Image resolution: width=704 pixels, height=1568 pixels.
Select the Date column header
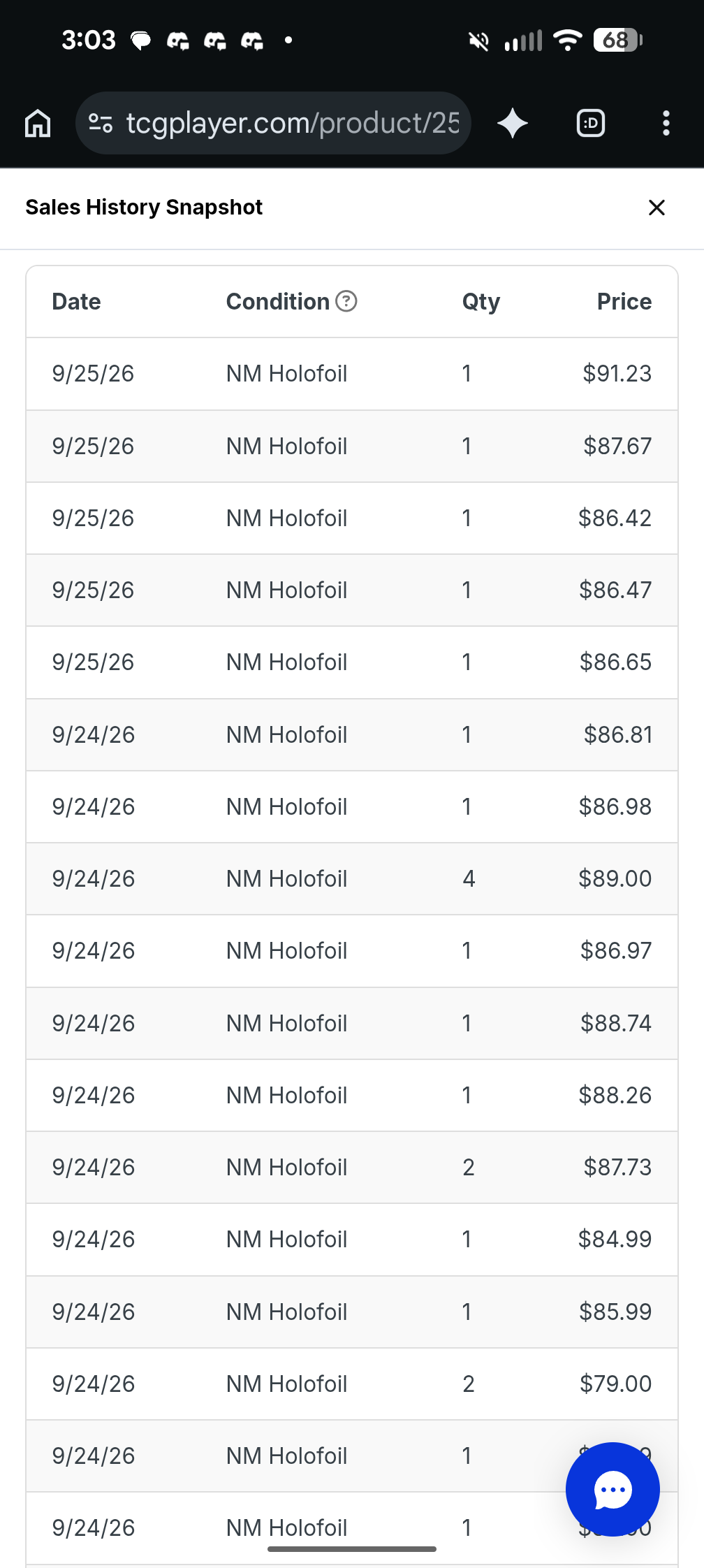point(77,302)
